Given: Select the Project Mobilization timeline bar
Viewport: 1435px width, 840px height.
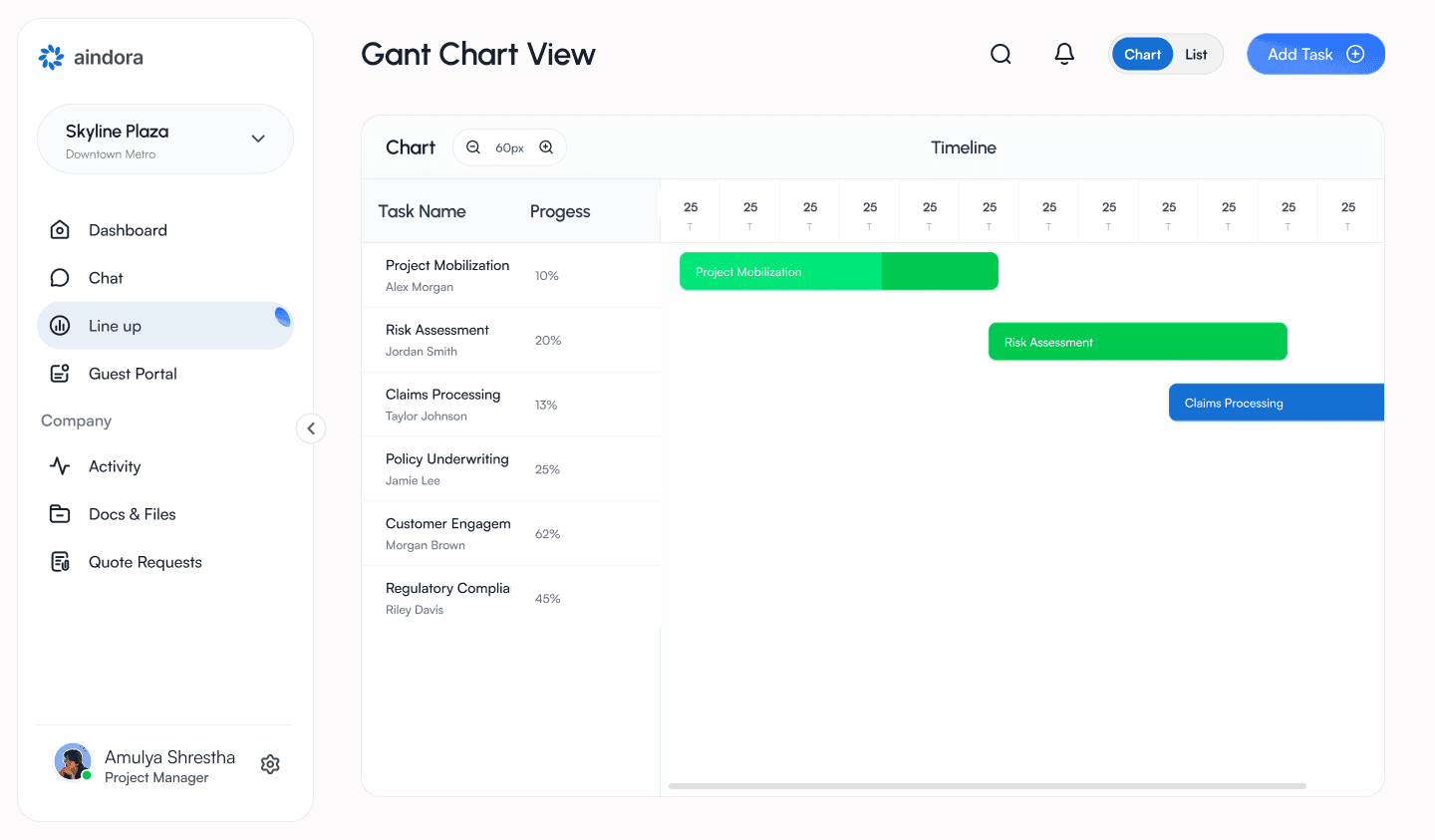Looking at the screenshot, I should 839,271.
